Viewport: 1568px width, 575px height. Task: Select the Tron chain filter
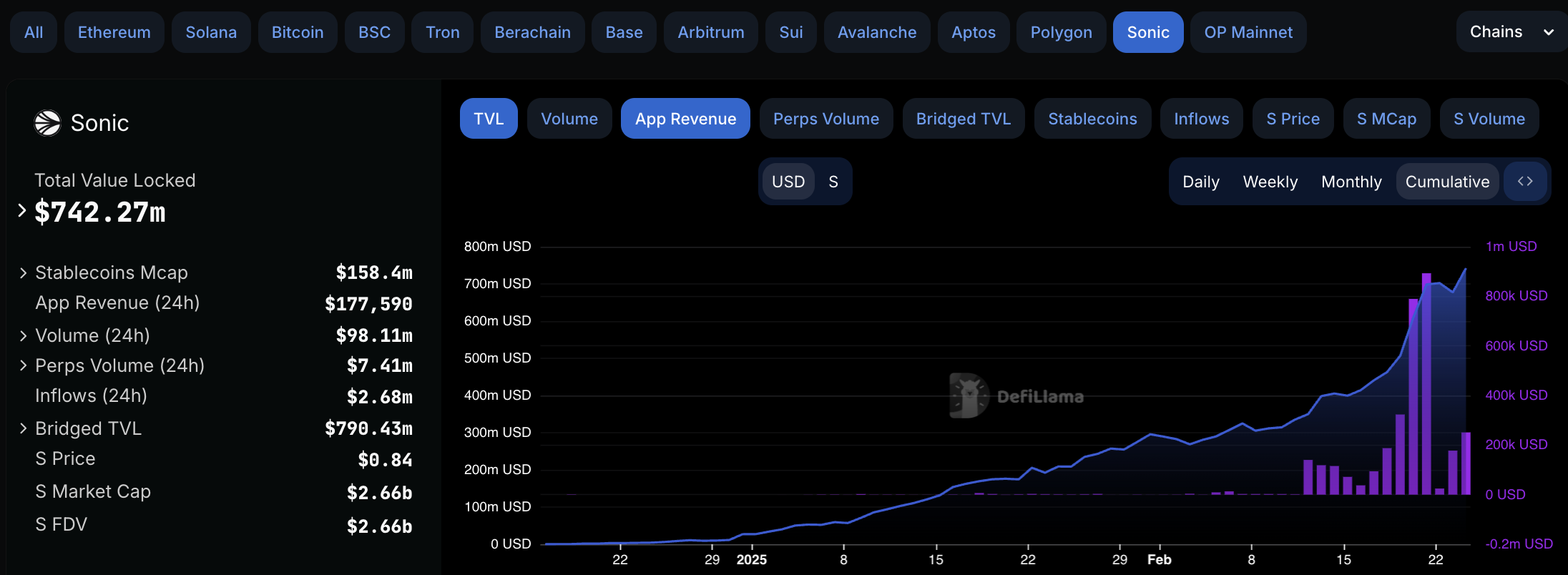[x=443, y=32]
